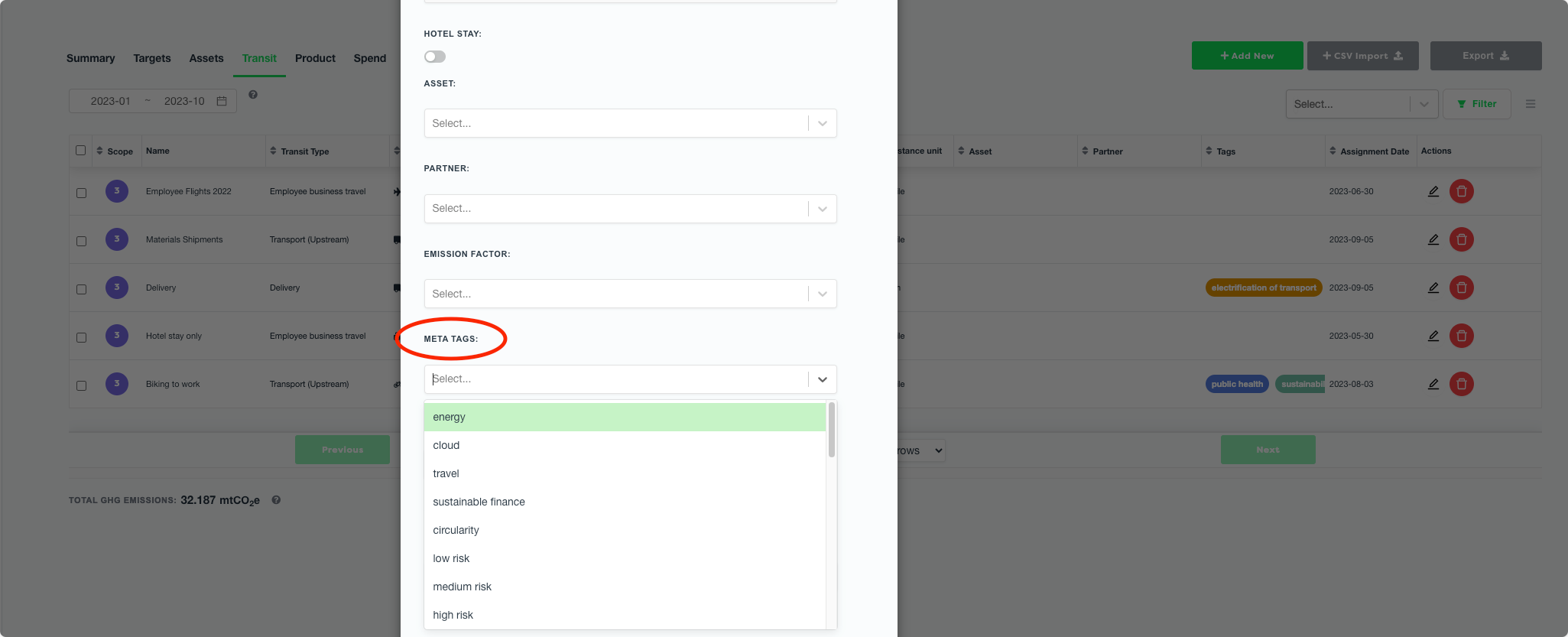
Task: Open the column list menu icon
Action: point(1530,104)
